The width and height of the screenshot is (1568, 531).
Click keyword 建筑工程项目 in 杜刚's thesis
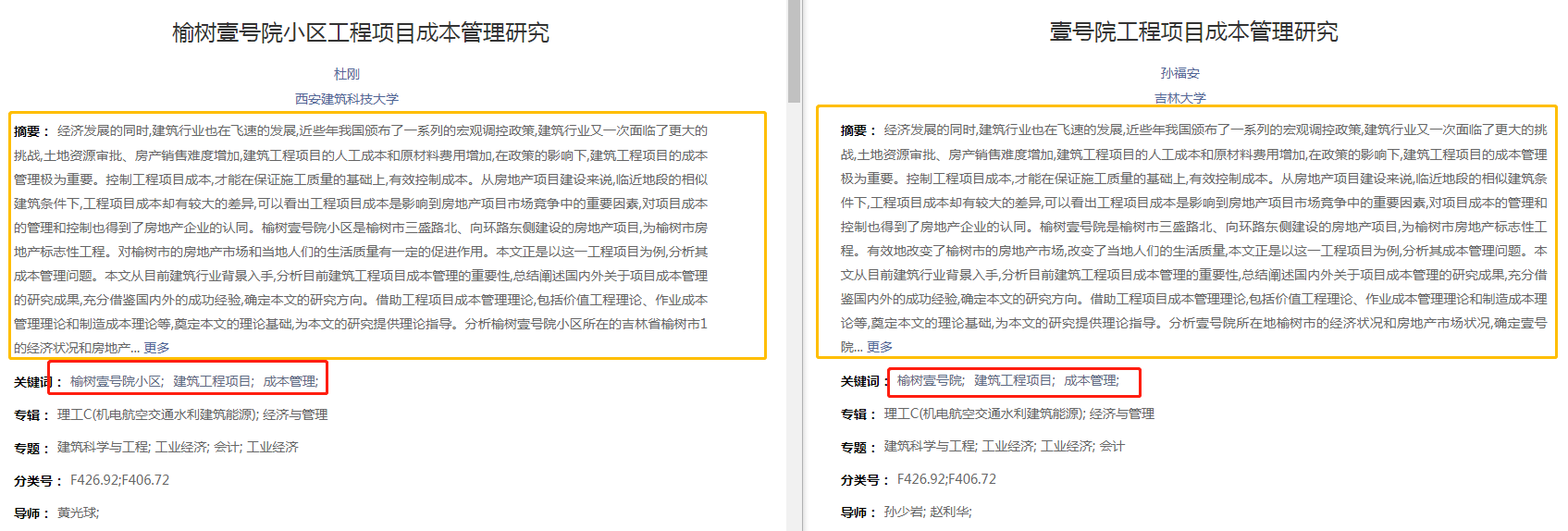coord(213,381)
